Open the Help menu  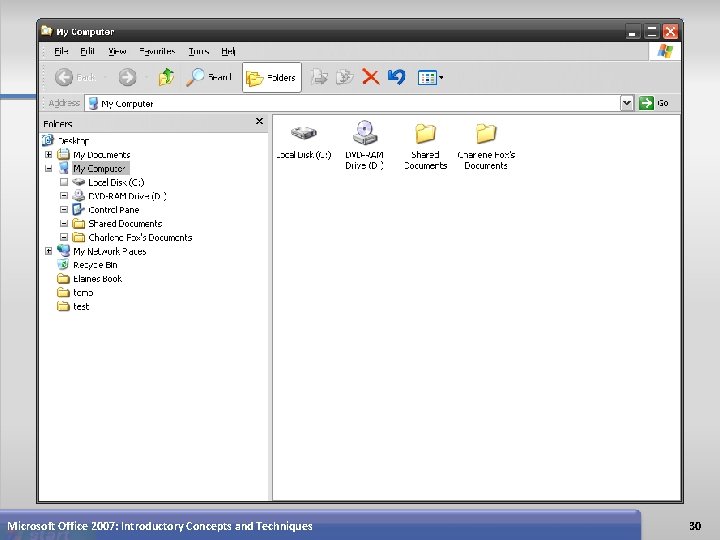click(x=228, y=51)
